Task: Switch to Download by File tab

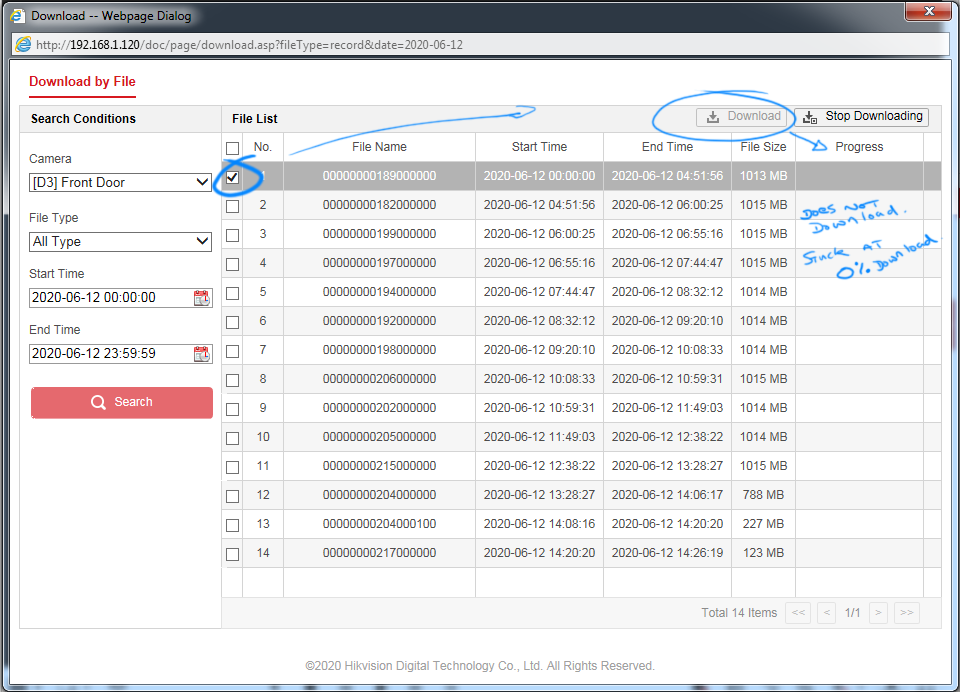Action: 82,82
